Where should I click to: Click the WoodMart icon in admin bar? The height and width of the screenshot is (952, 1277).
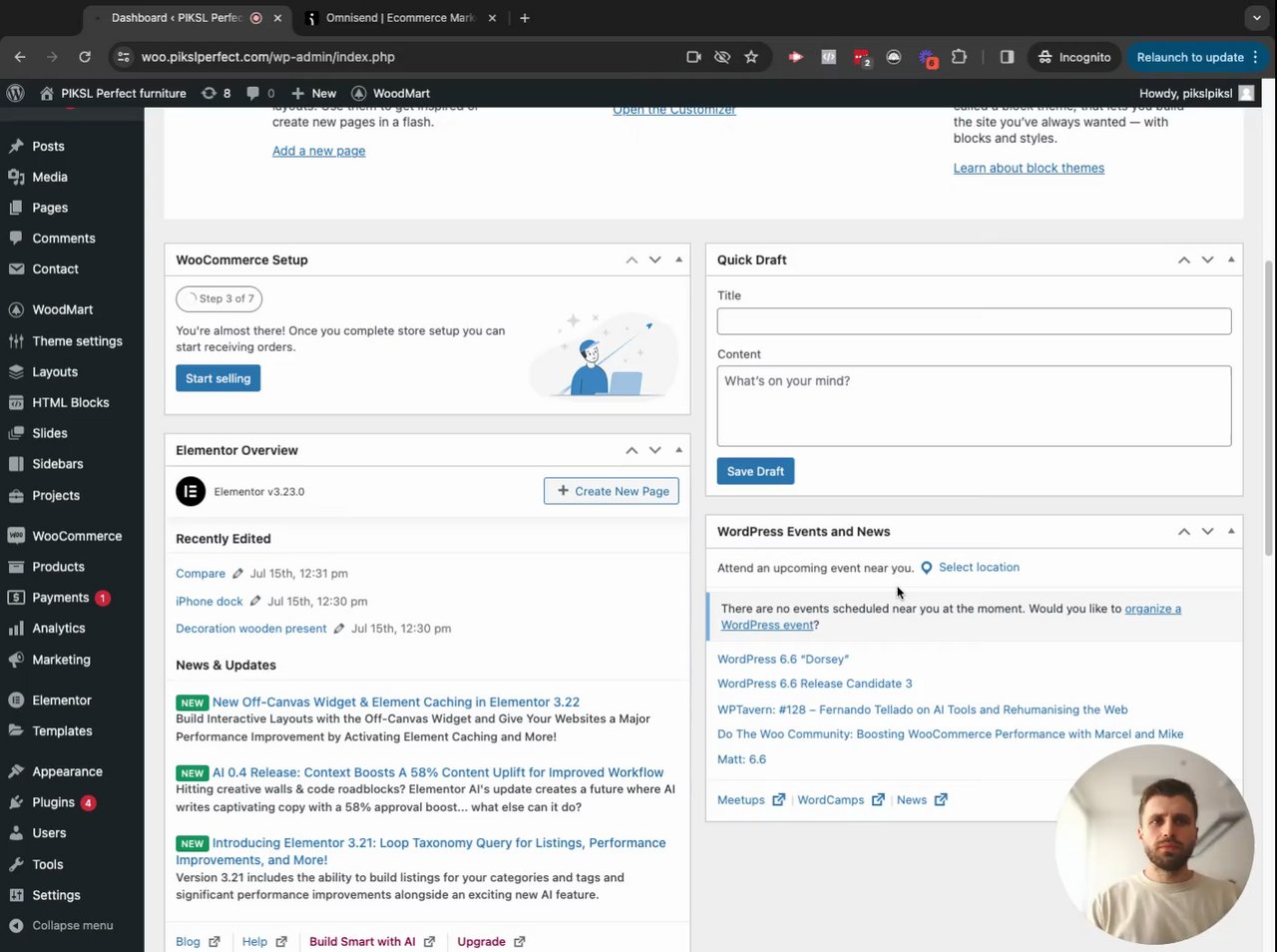(359, 93)
